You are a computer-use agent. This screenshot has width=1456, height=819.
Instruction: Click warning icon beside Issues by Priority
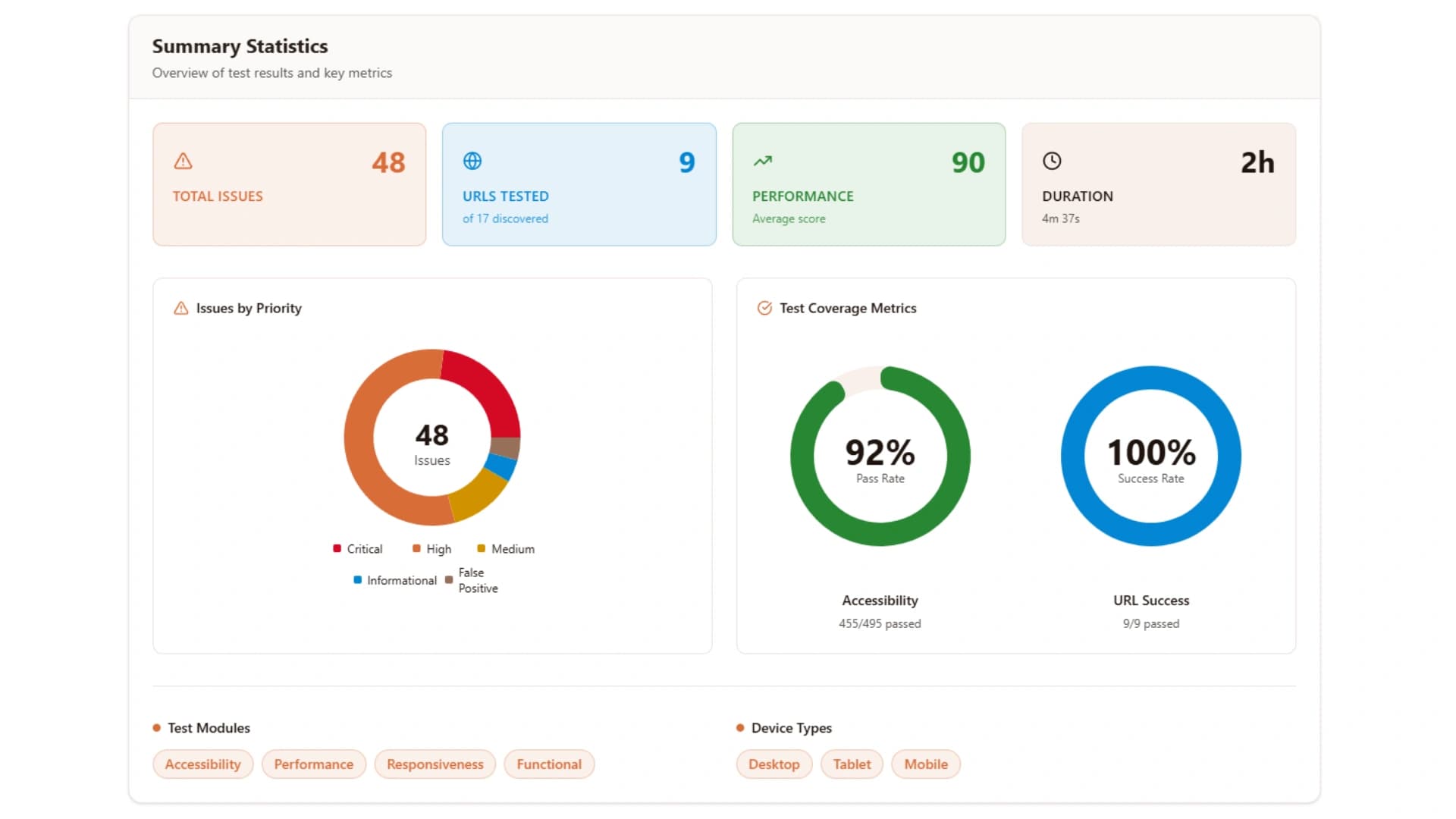pyautogui.click(x=180, y=308)
